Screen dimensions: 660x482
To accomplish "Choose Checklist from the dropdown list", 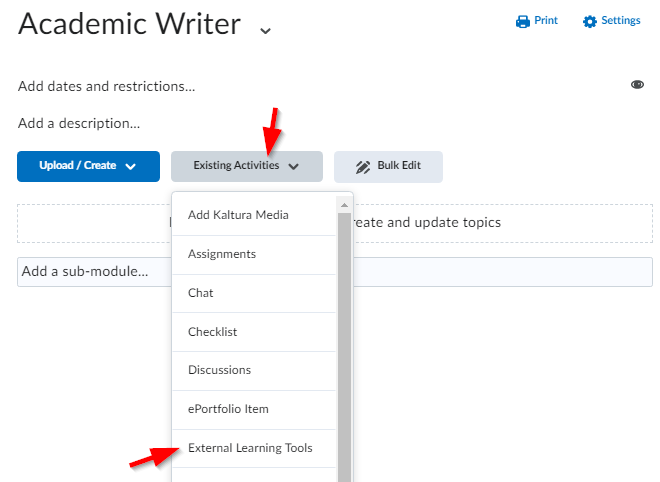I will click(x=254, y=332).
